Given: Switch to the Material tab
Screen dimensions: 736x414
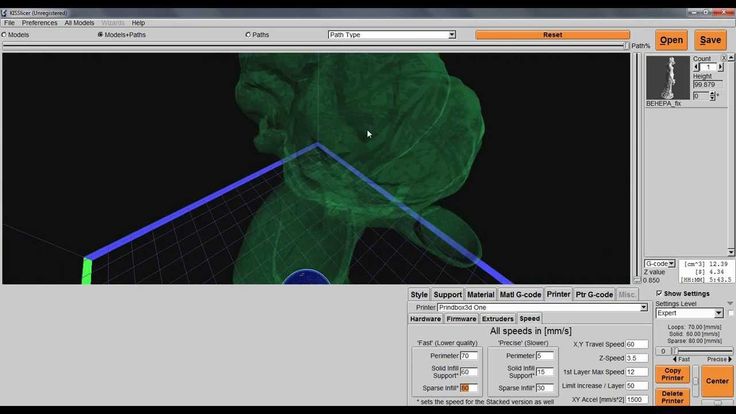Looking at the screenshot, I should [481, 294].
